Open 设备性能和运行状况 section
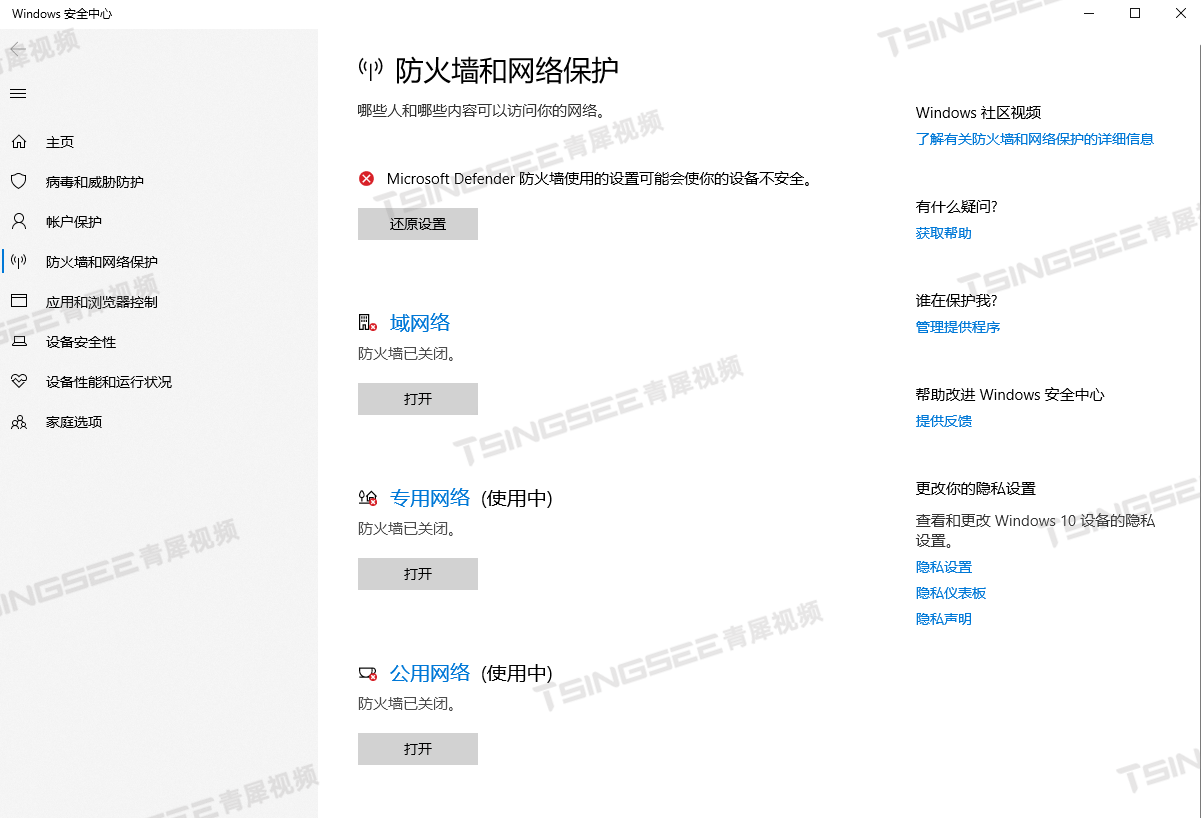The image size is (1201, 818). pos(109,382)
